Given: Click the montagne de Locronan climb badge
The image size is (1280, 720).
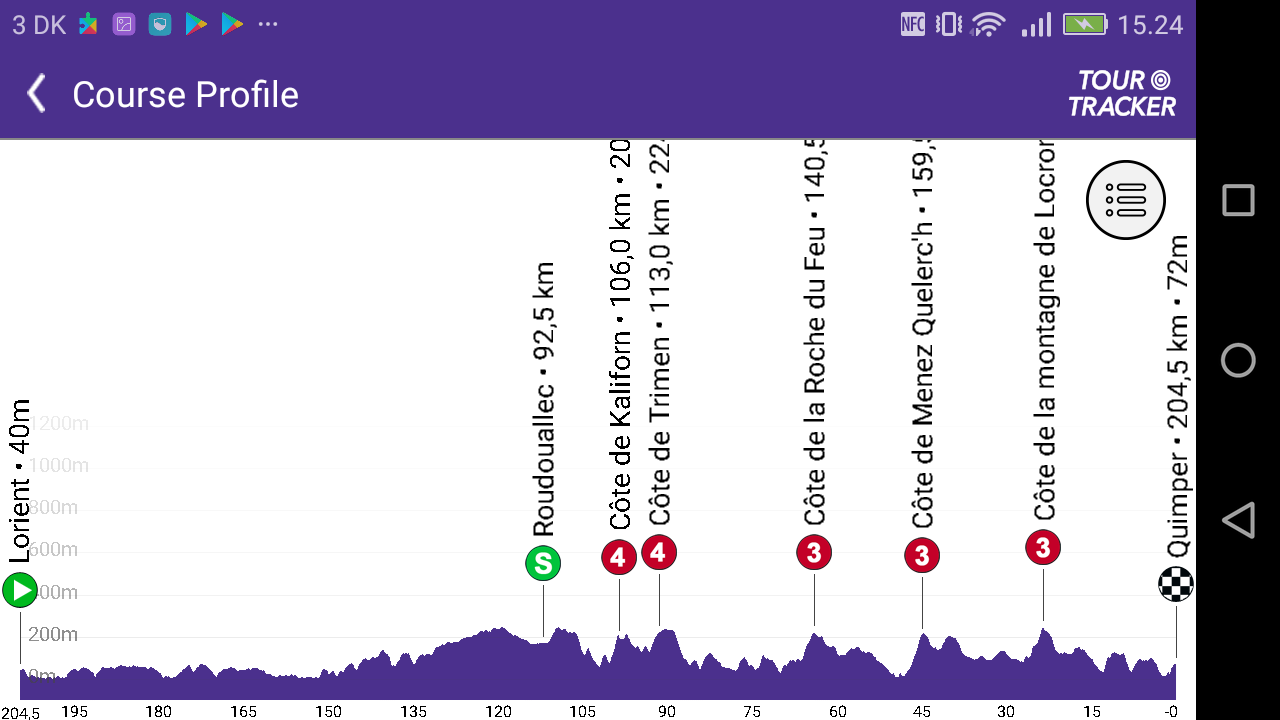Looking at the screenshot, I should click(1042, 547).
